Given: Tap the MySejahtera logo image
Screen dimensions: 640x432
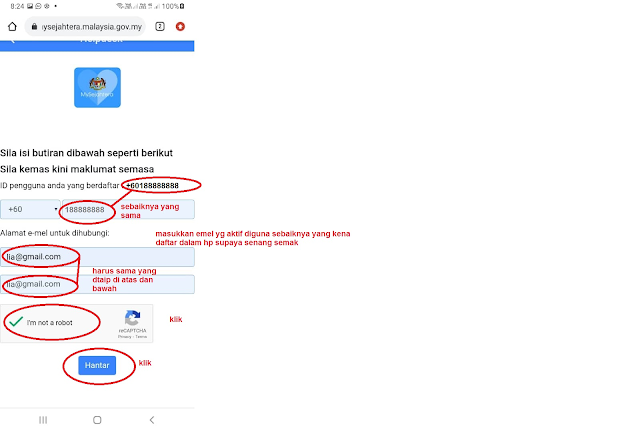Looking at the screenshot, I should pos(97,87).
